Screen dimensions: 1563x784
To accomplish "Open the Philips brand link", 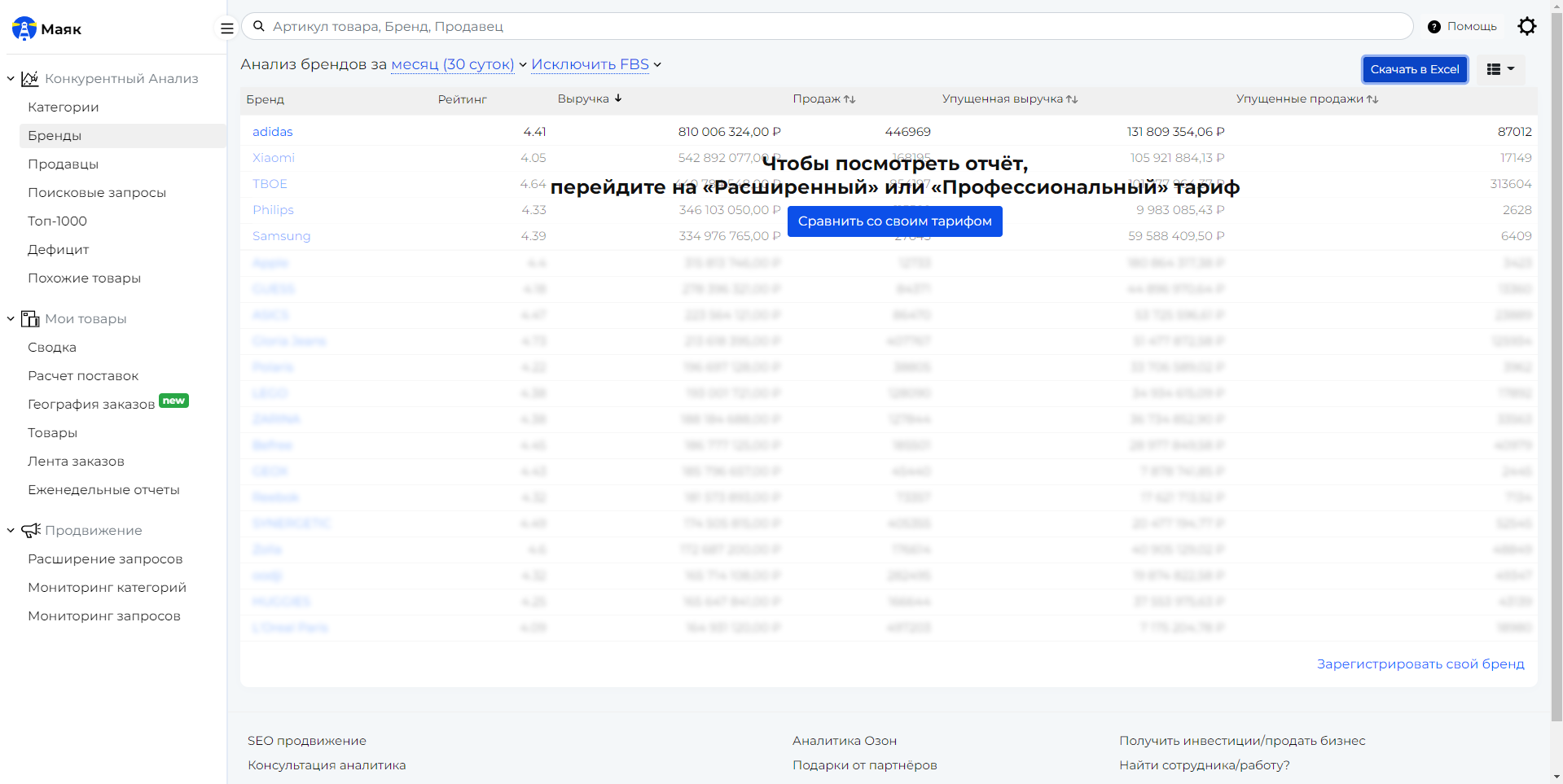I will coord(273,210).
